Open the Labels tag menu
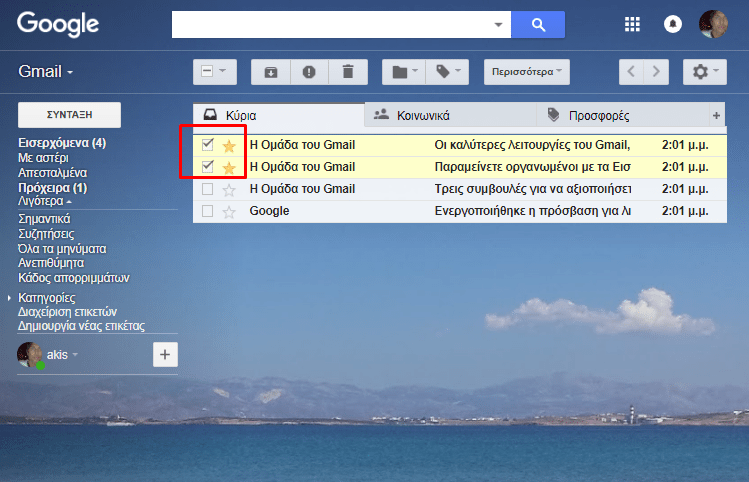Image resolution: width=749 pixels, height=482 pixels. [447, 72]
